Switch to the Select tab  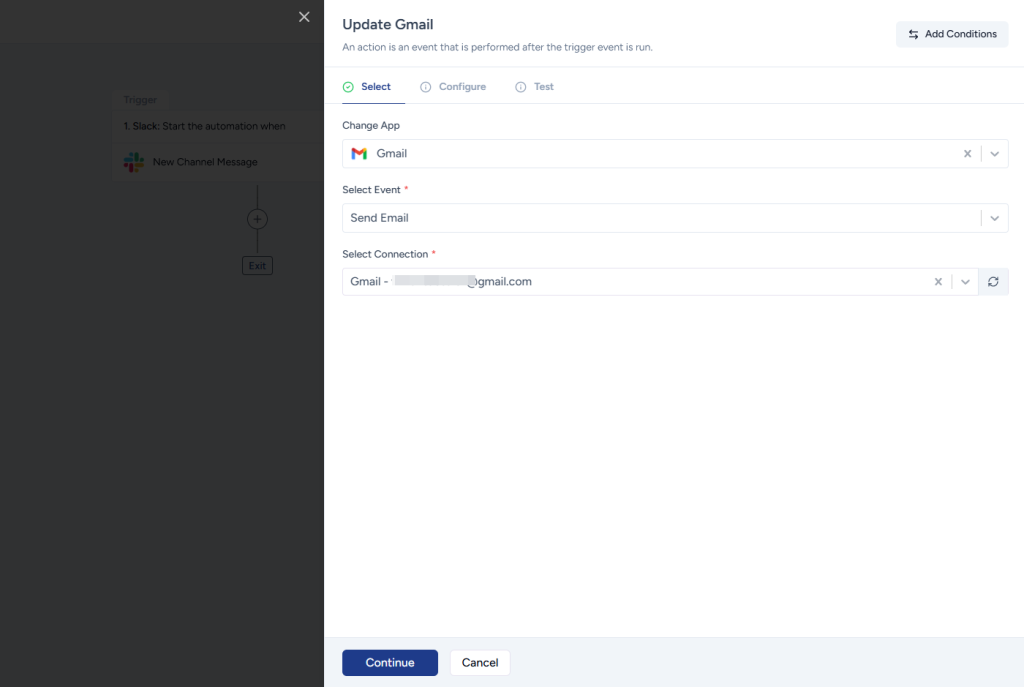tap(367, 87)
